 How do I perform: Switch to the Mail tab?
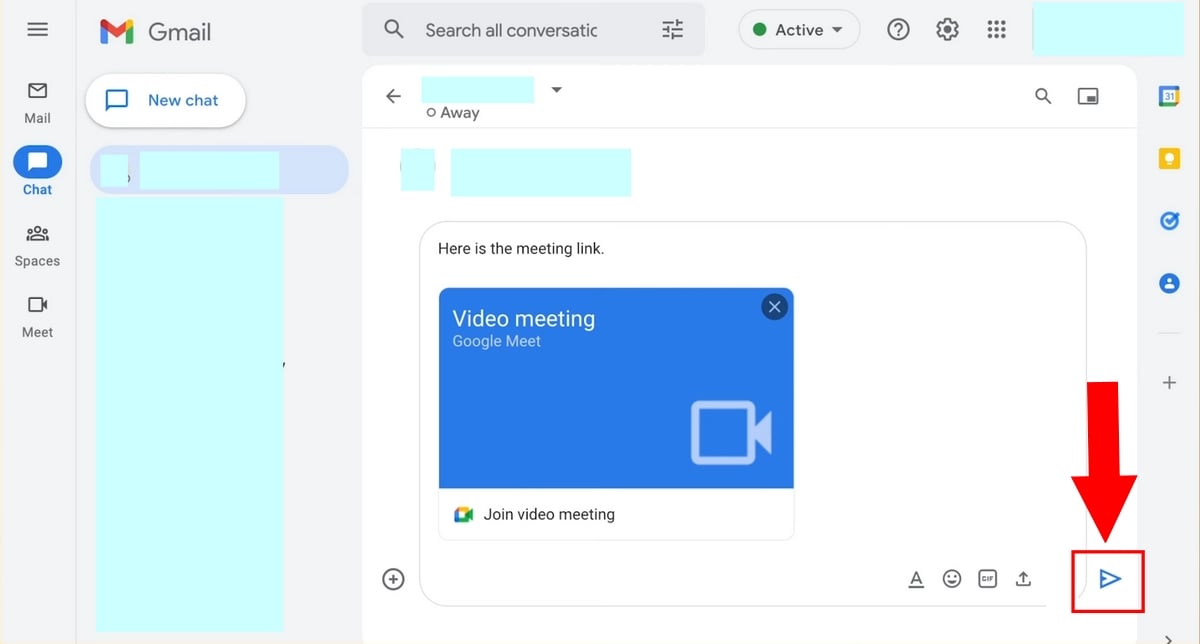tap(38, 102)
